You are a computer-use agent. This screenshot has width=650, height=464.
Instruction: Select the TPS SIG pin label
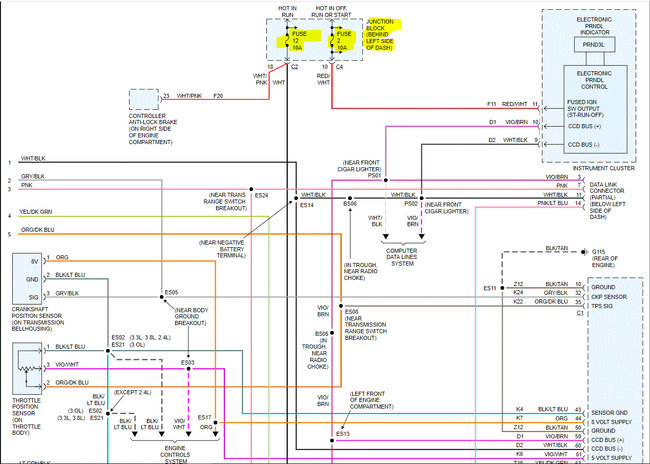(602, 306)
